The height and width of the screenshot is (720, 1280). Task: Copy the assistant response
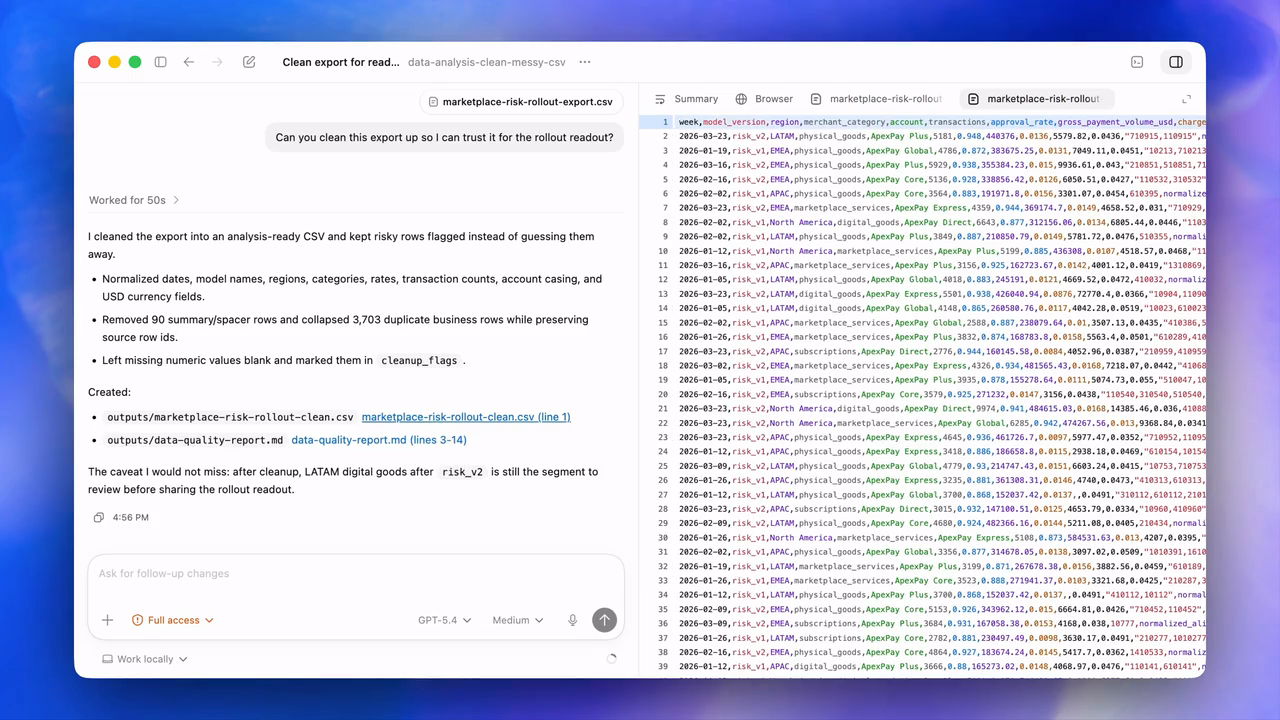coord(98,518)
